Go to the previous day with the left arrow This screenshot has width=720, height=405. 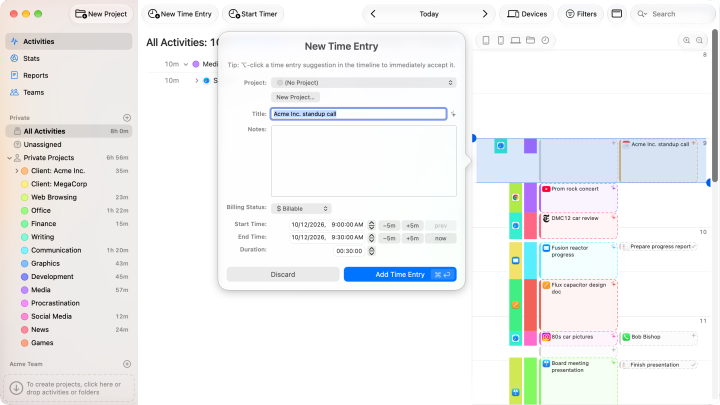[373, 14]
